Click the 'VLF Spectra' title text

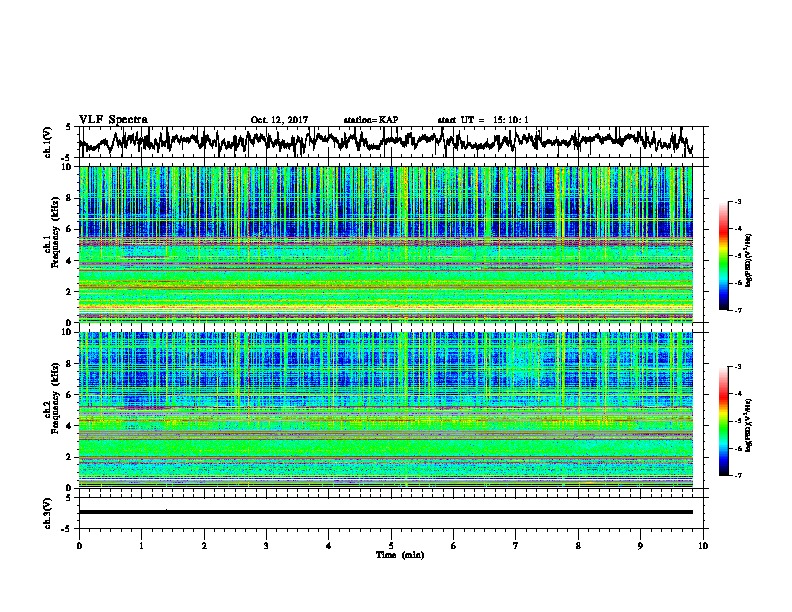point(113,120)
